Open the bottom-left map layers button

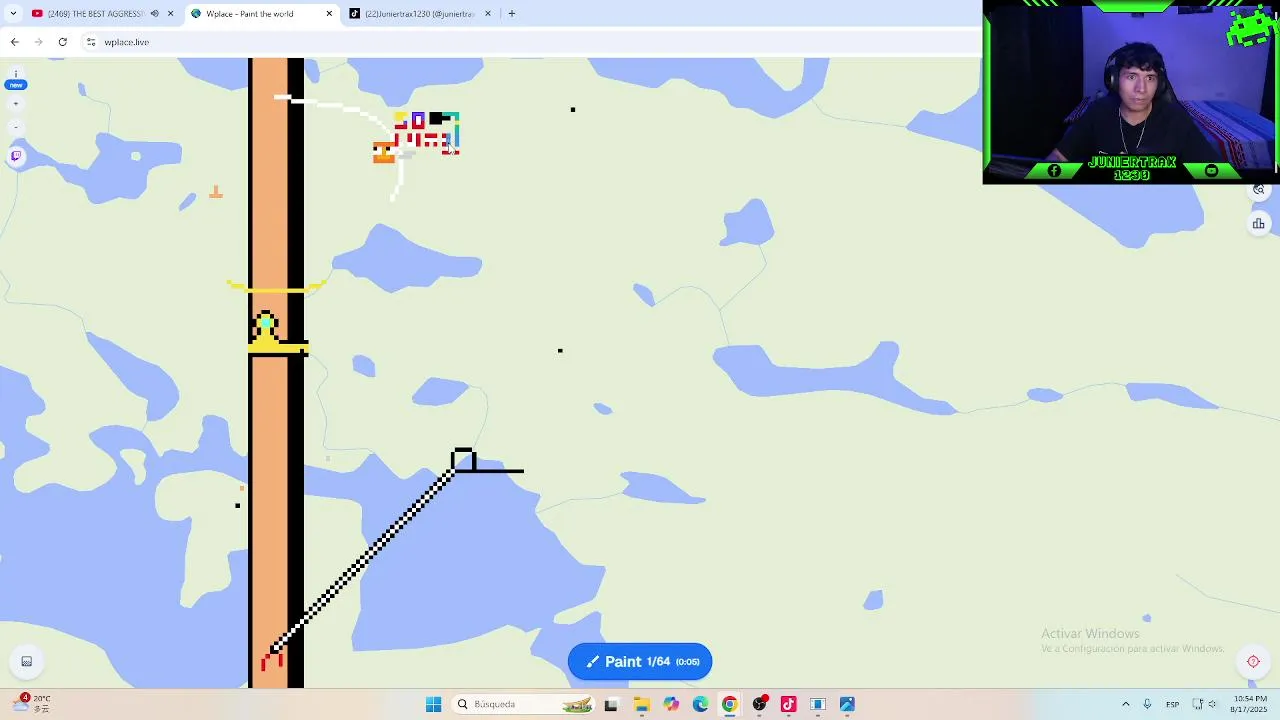(27, 661)
